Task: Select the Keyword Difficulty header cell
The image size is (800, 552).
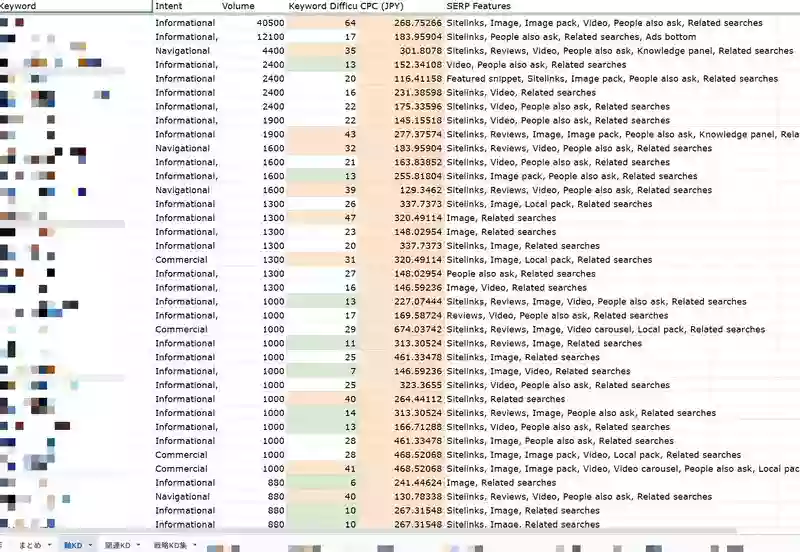Action: 323,6
